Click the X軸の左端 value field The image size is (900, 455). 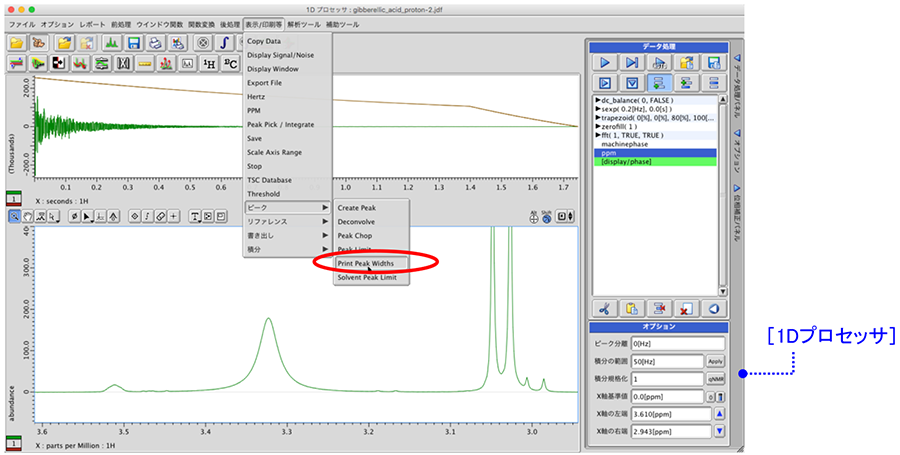(x=671, y=414)
